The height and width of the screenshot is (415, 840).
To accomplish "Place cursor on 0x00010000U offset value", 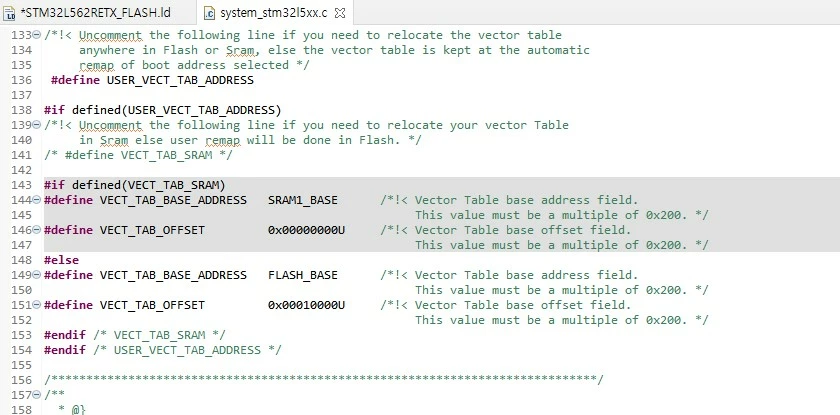I will click(x=306, y=305).
